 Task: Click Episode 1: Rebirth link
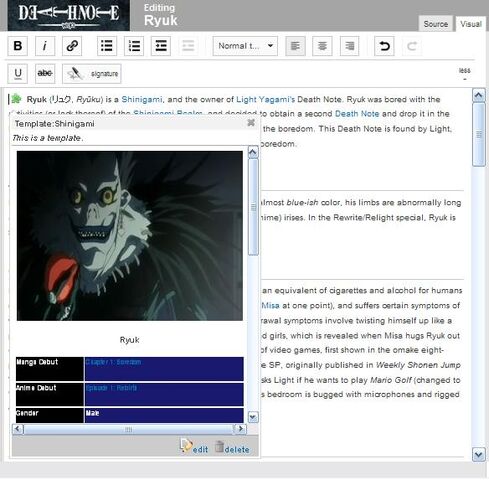pos(111,388)
